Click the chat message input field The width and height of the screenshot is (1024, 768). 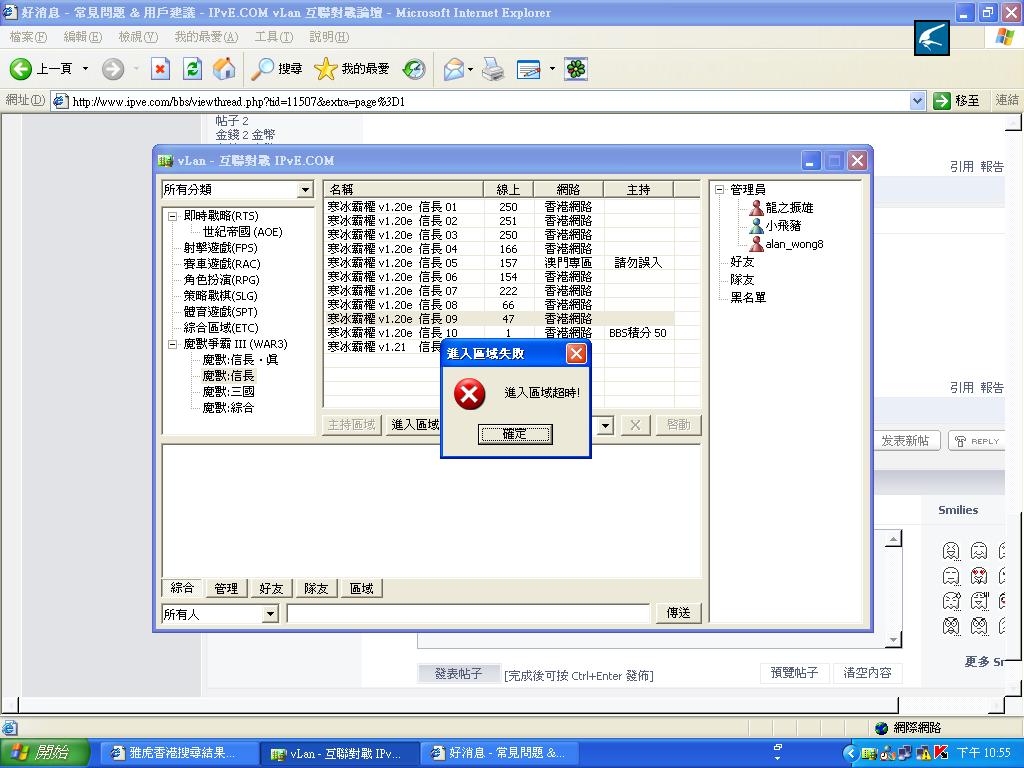coord(468,613)
